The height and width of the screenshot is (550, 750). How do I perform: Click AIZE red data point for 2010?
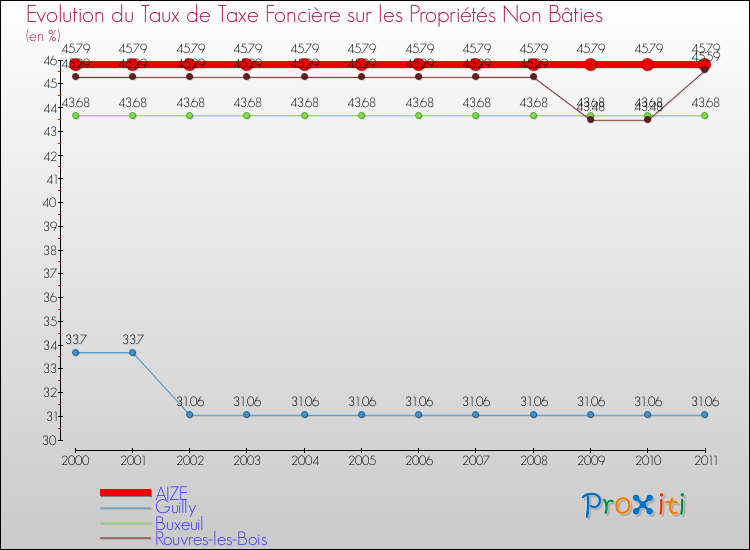tap(648, 64)
